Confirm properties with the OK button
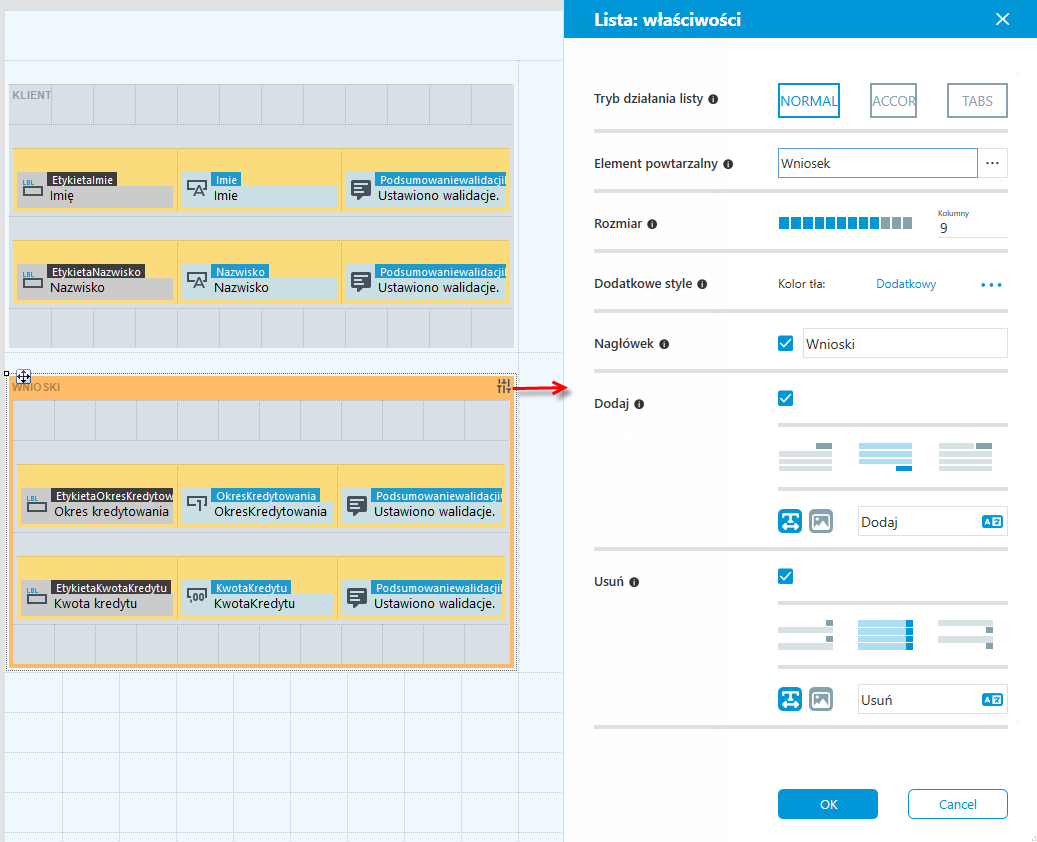Viewport: 1037px width, 842px height. point(828,804)
